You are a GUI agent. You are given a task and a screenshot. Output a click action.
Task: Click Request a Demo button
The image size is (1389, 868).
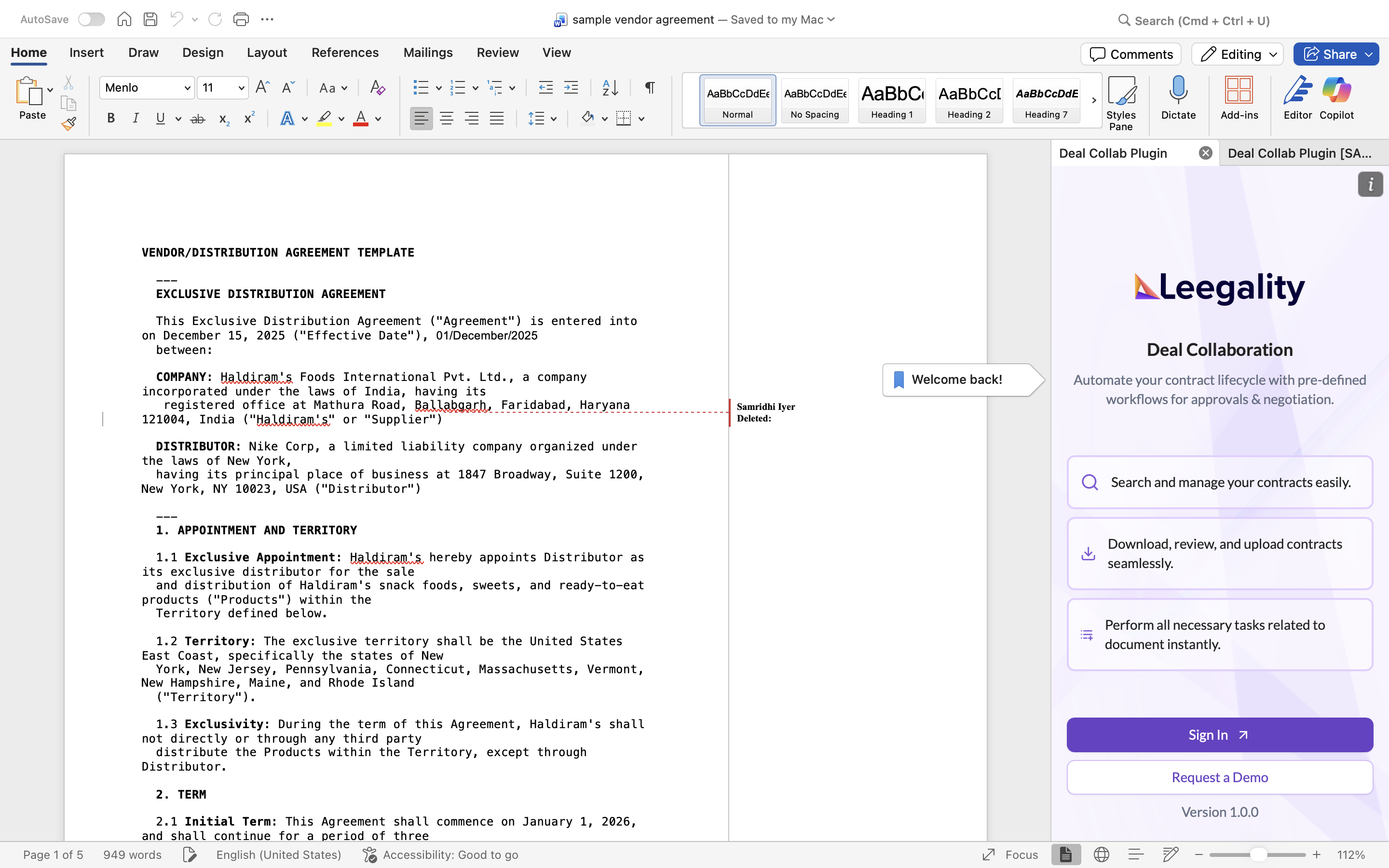(x=1220, y=777)
